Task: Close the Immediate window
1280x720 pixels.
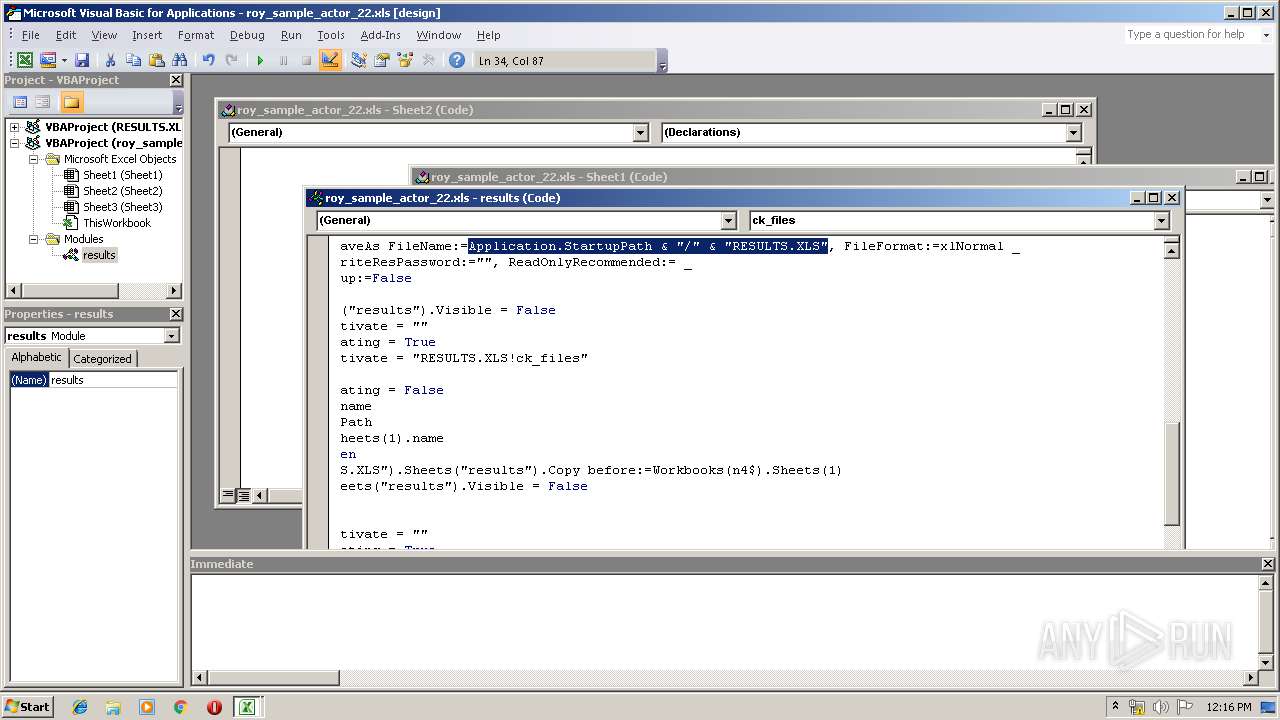Action: tap(1268, 564)
